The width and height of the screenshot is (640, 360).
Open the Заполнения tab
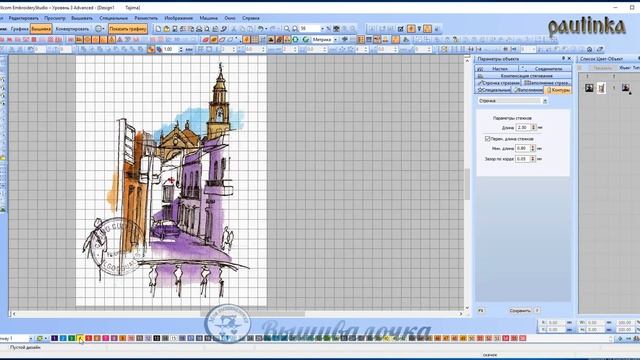(528, 90)
